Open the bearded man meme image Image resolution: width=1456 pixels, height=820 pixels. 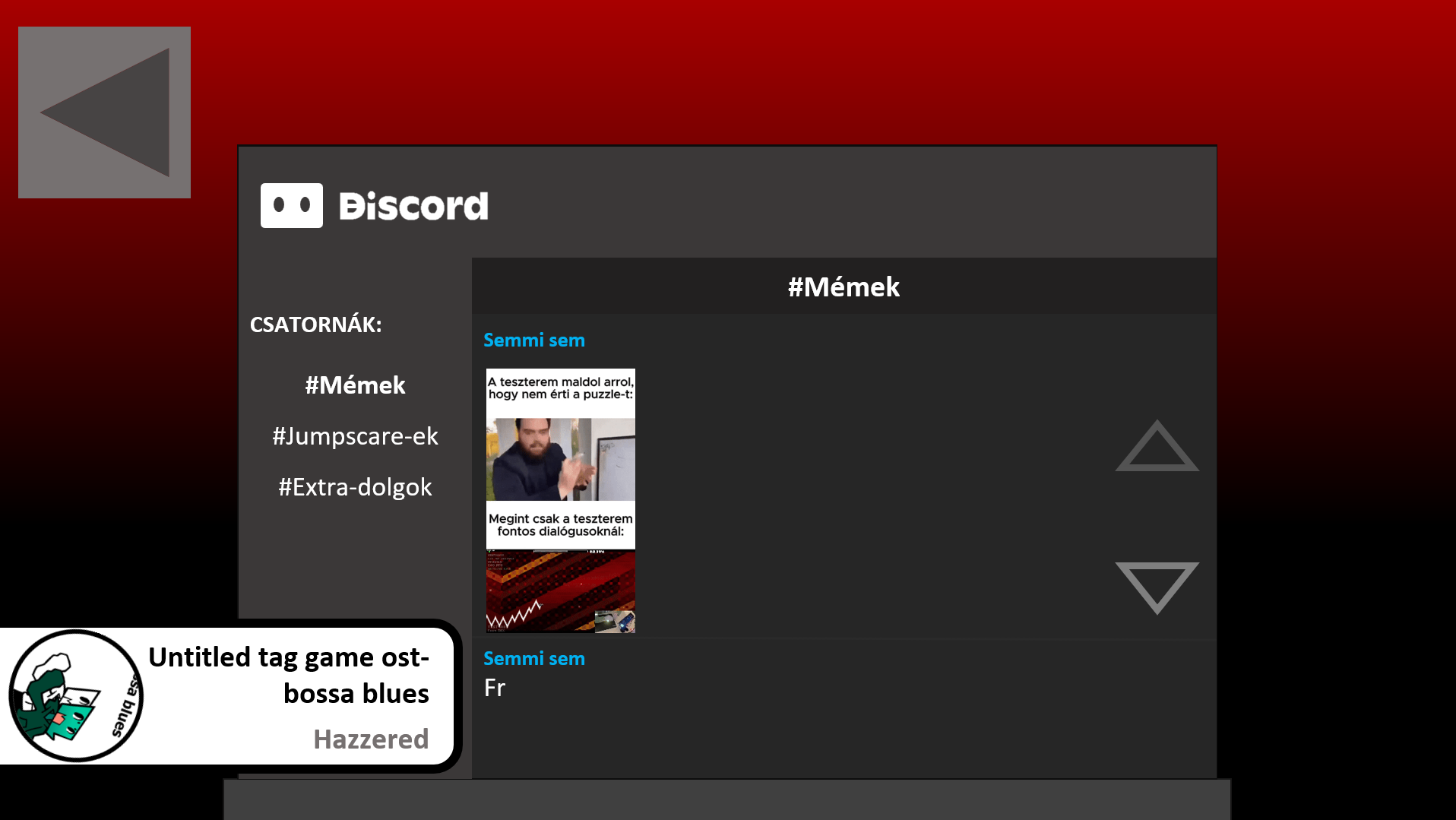click(x=561, y=459)
